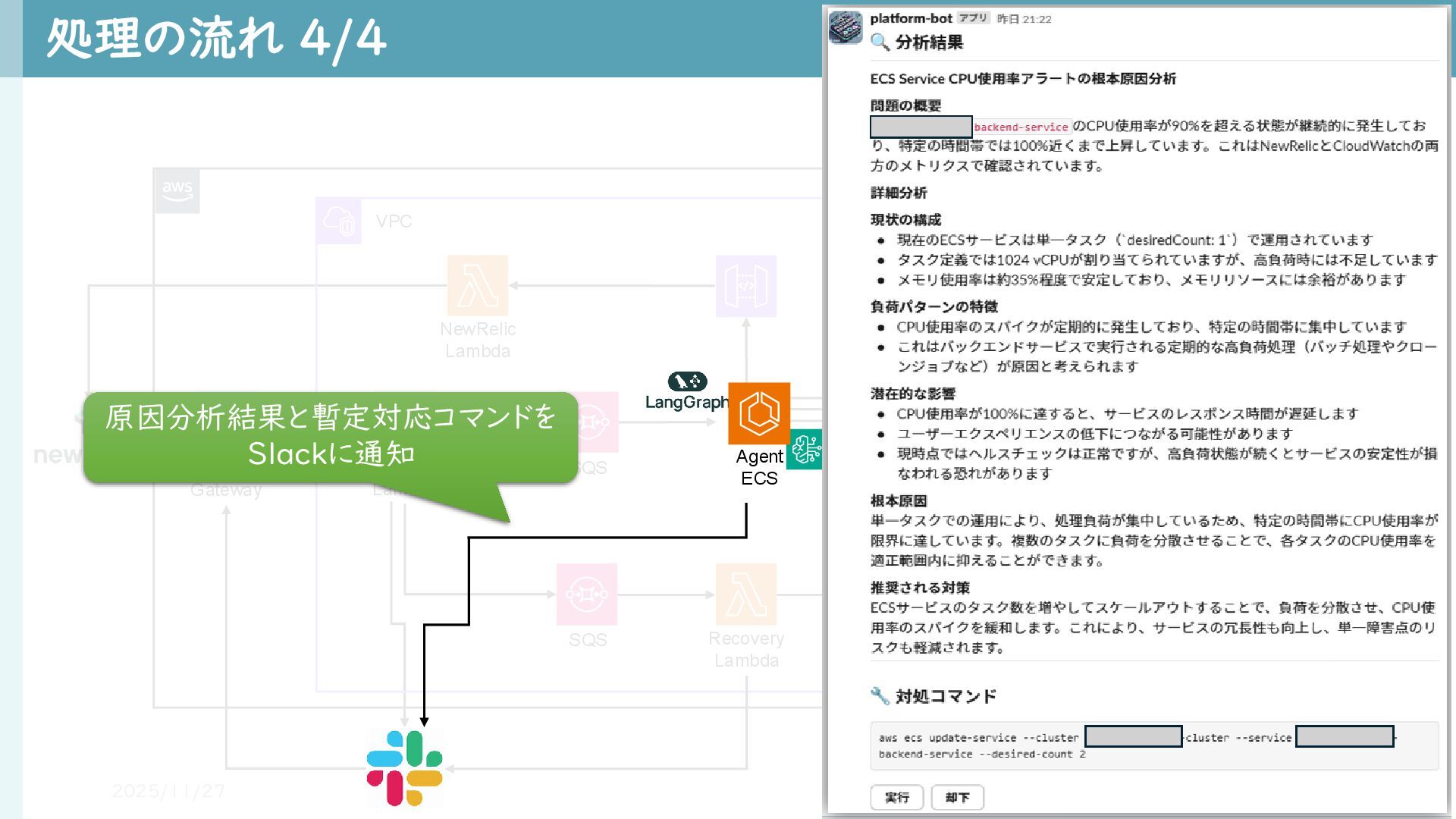Click the LangGraph logo icon
This screenshot has width=1456, height=819.
click(687, 381)
